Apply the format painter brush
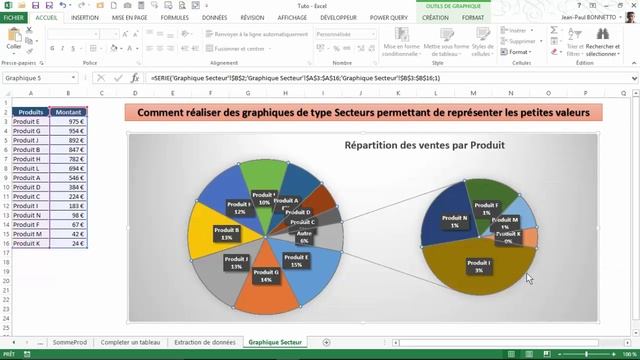The image size is (640, 360). pos(29,51)
